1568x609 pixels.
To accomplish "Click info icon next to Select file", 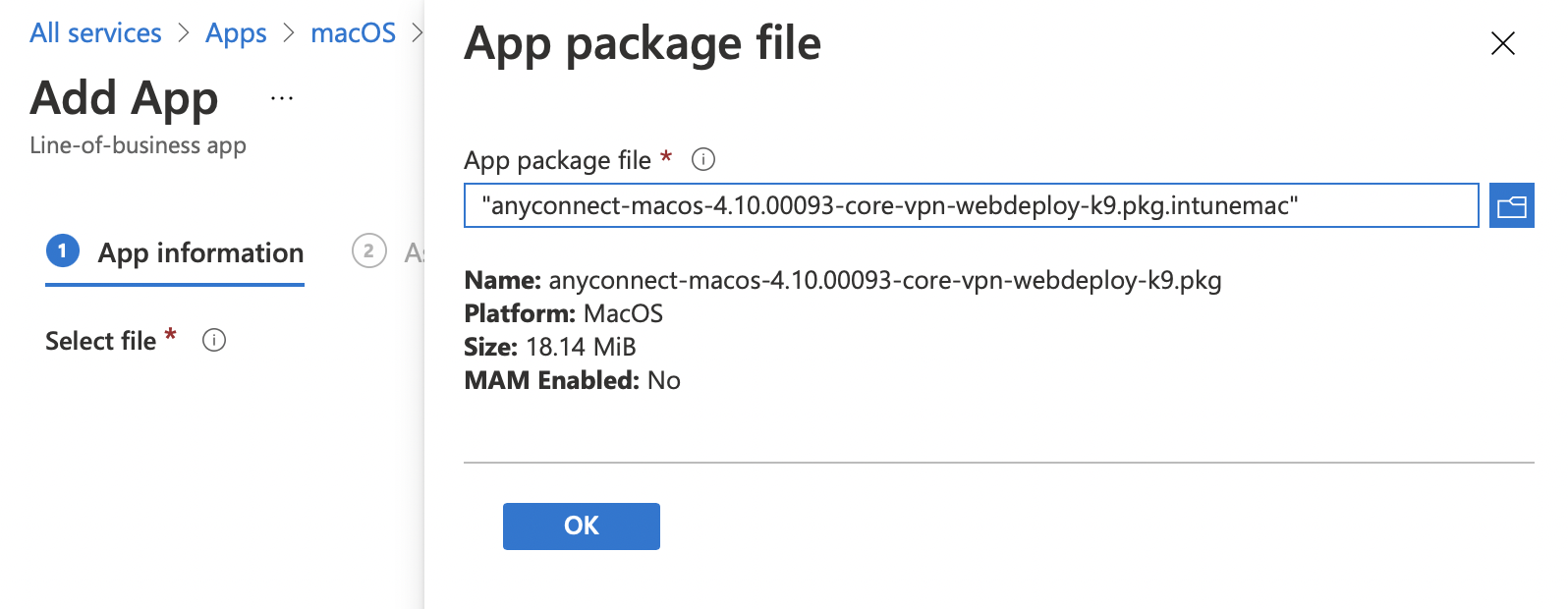I will (x=214, y=340).
